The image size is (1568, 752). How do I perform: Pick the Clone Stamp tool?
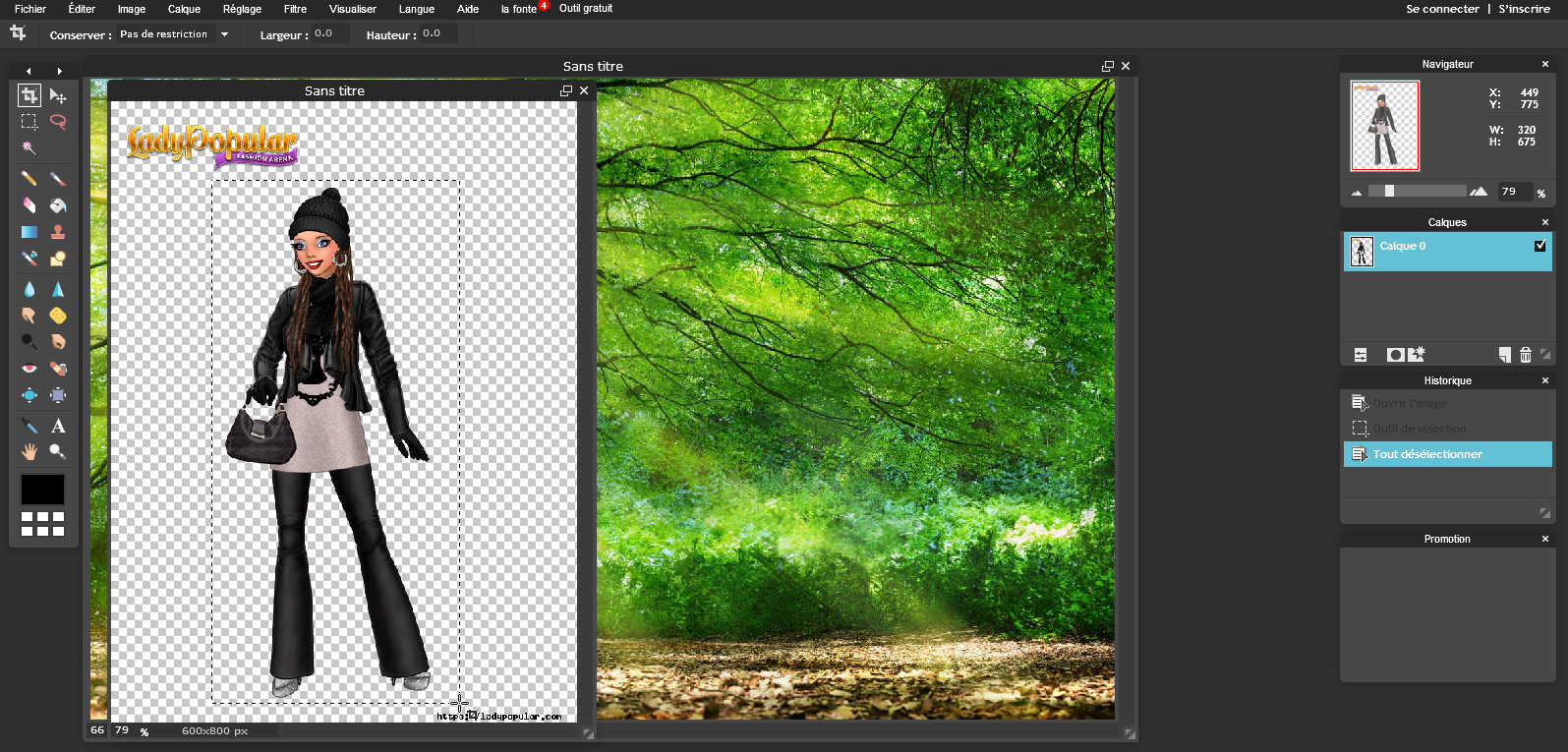tap(58, 232)
